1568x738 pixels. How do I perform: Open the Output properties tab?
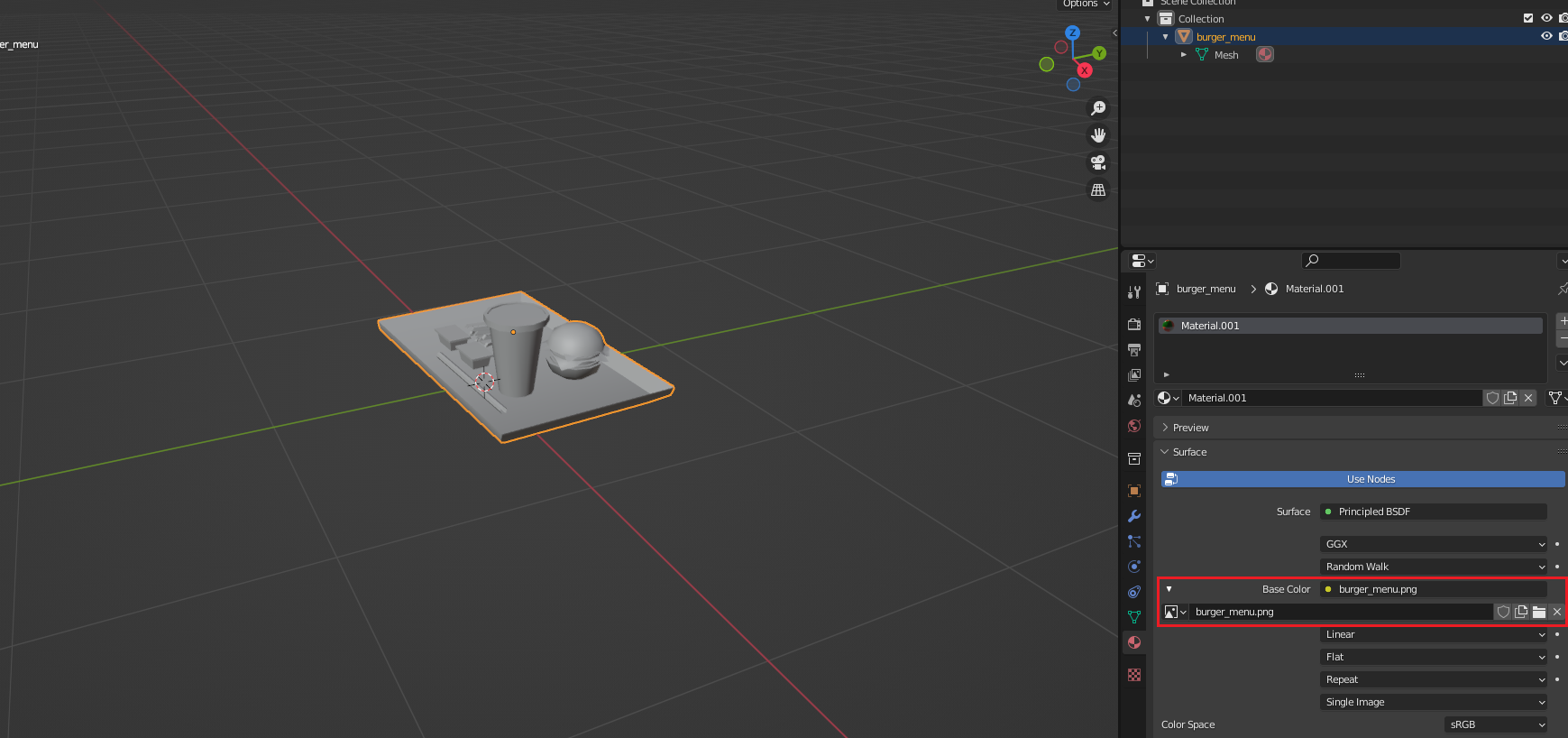[x=1134, y=349]
